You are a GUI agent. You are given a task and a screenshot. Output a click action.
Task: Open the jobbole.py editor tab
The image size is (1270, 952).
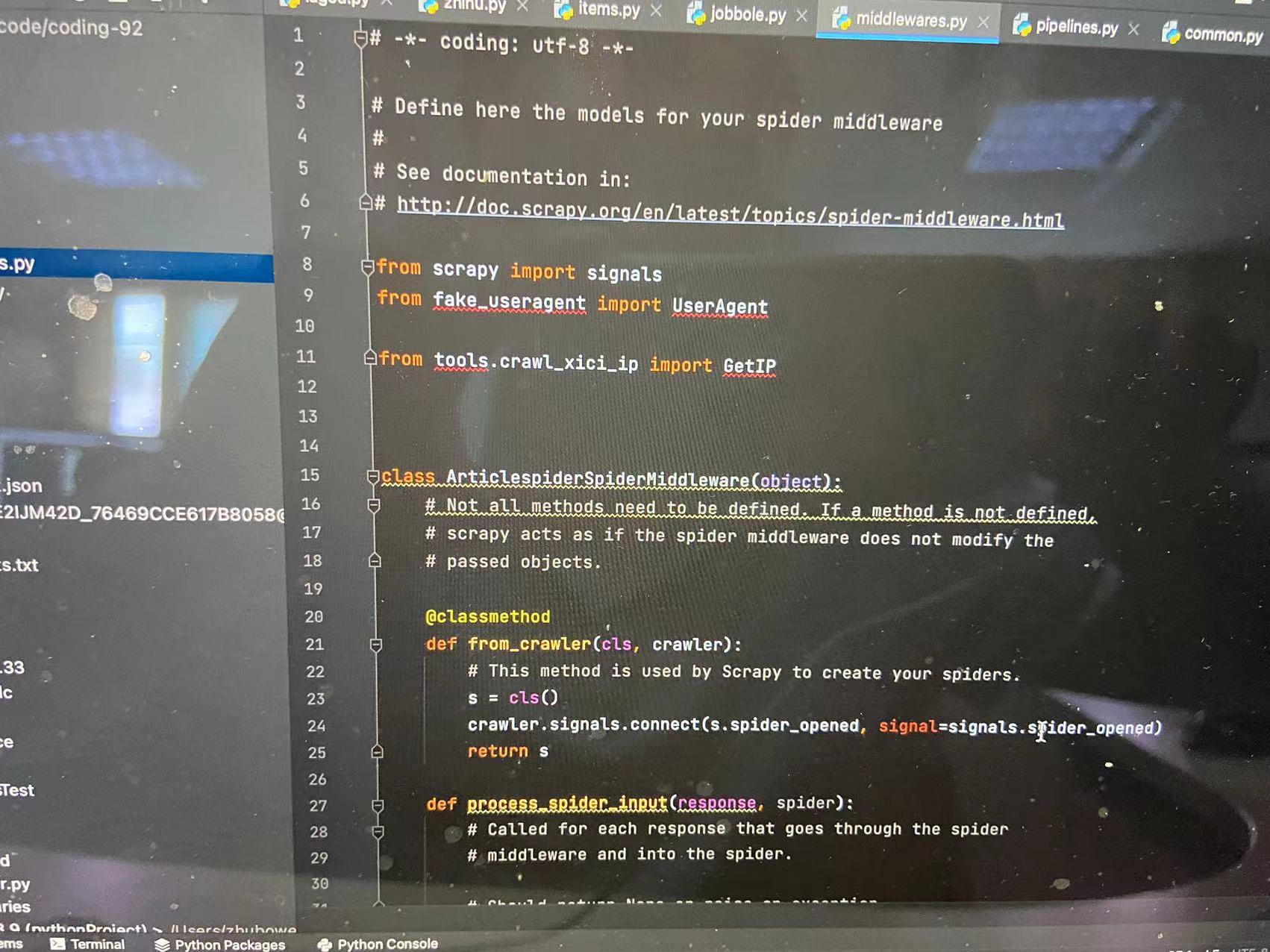748,13
